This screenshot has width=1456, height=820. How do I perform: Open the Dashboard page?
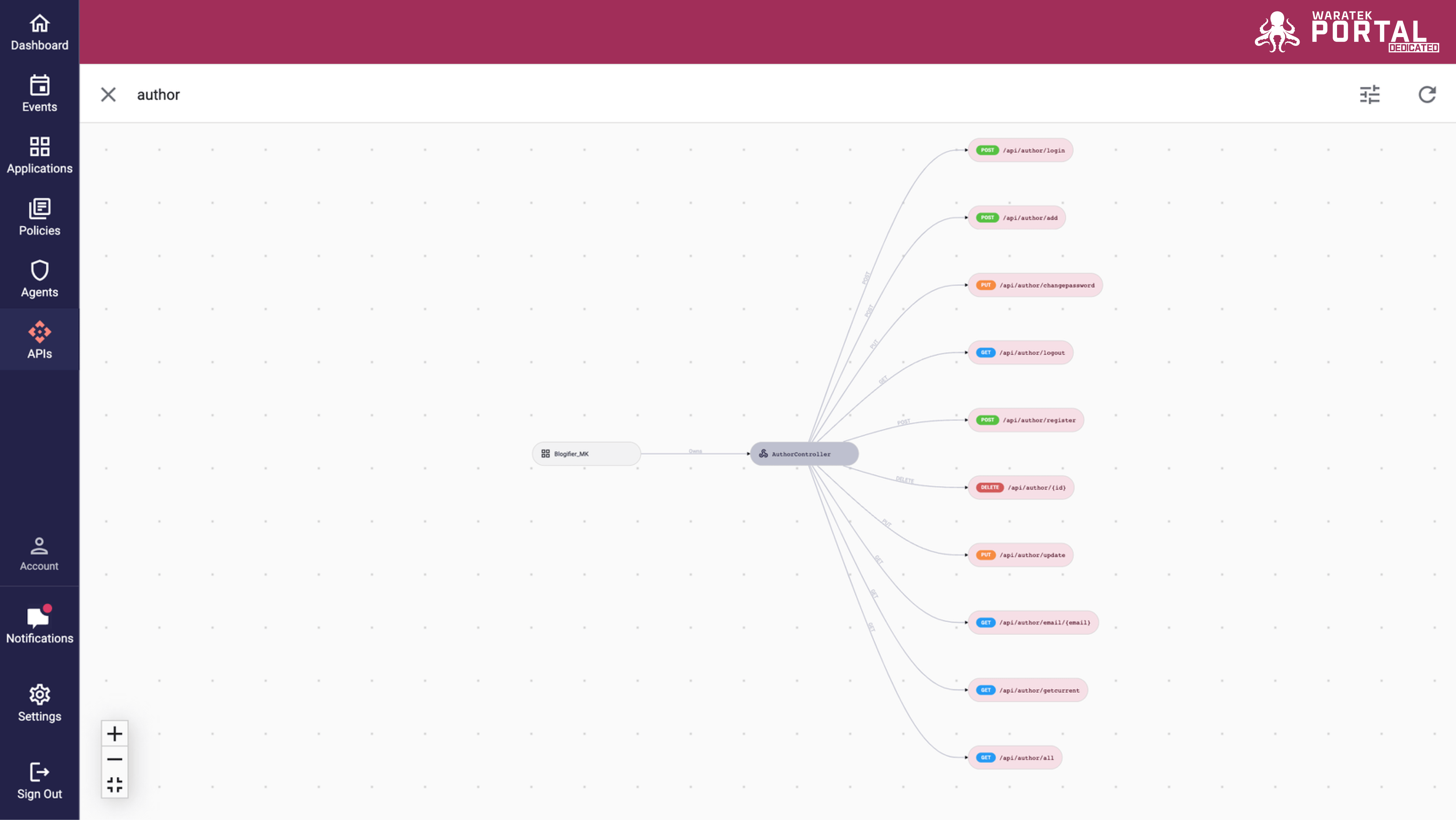(39, 32)
